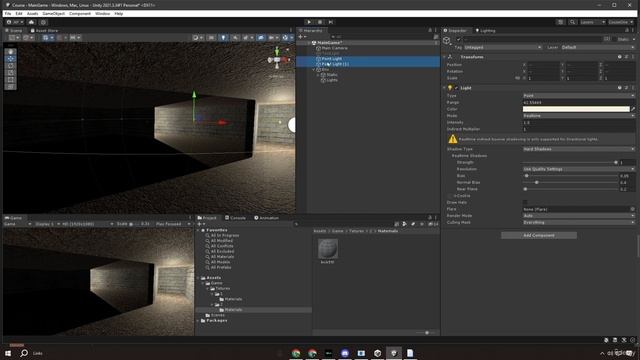640x360 pixels.
Task: Open the Tag dropdown
Action: click(x=503, y=47)
